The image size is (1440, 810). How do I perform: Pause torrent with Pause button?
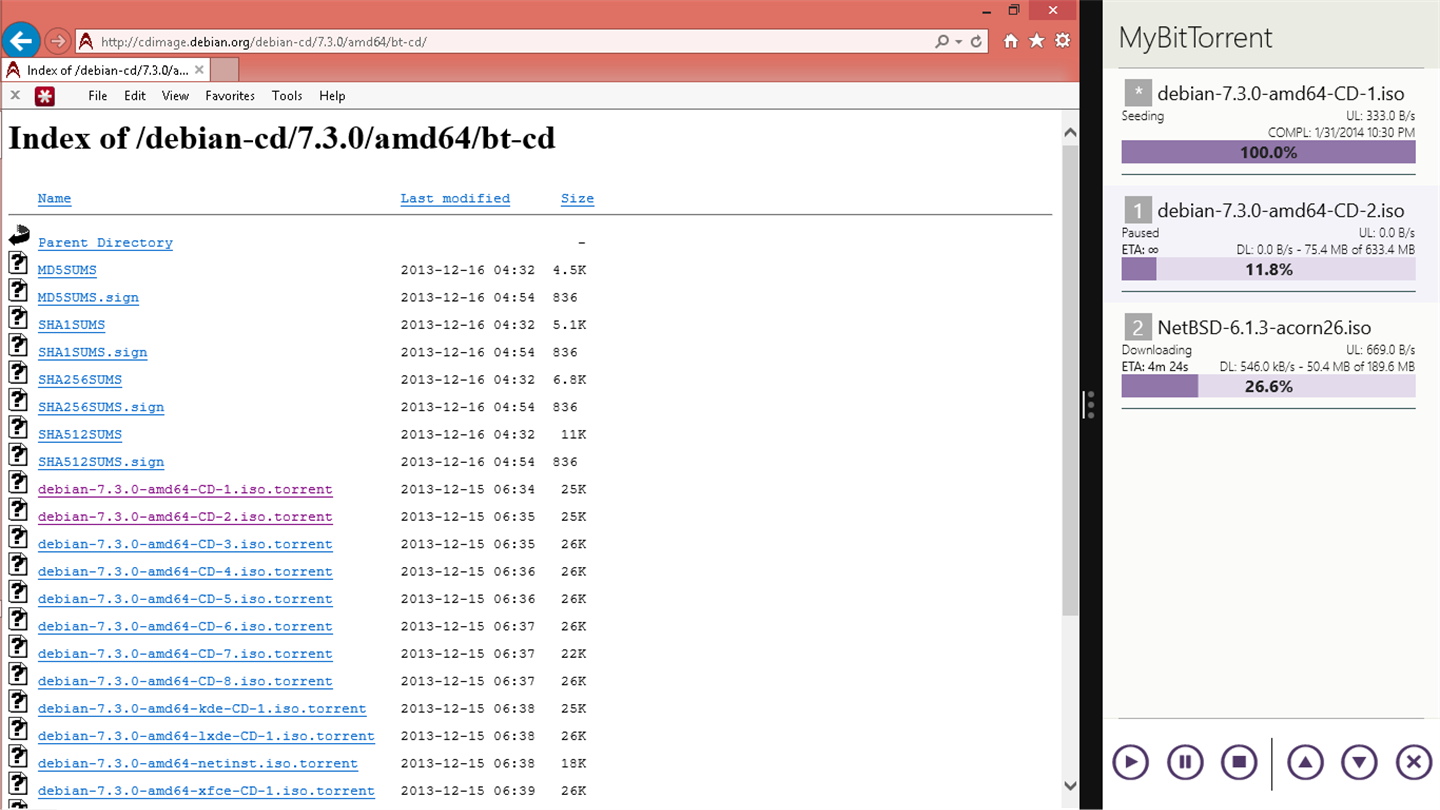(1185, 763)
